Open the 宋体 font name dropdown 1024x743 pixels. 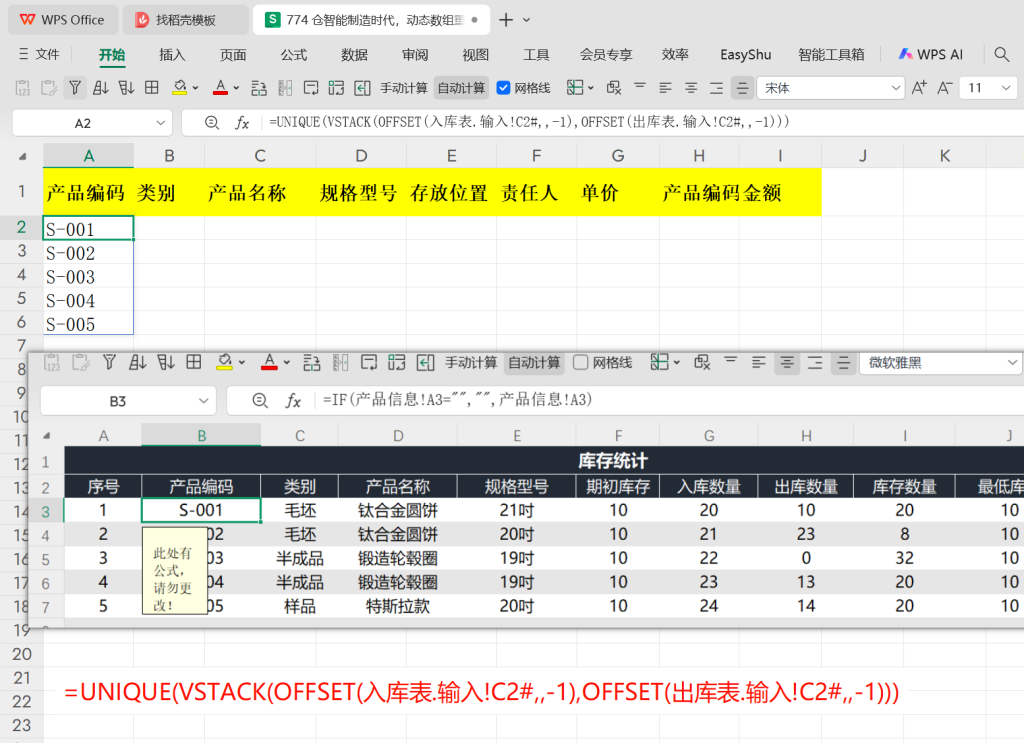pos(896,88)
